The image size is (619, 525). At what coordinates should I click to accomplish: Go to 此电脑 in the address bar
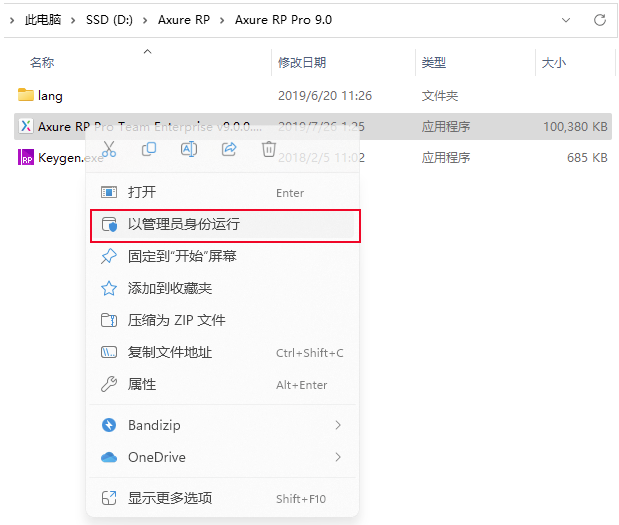point(43,20)
